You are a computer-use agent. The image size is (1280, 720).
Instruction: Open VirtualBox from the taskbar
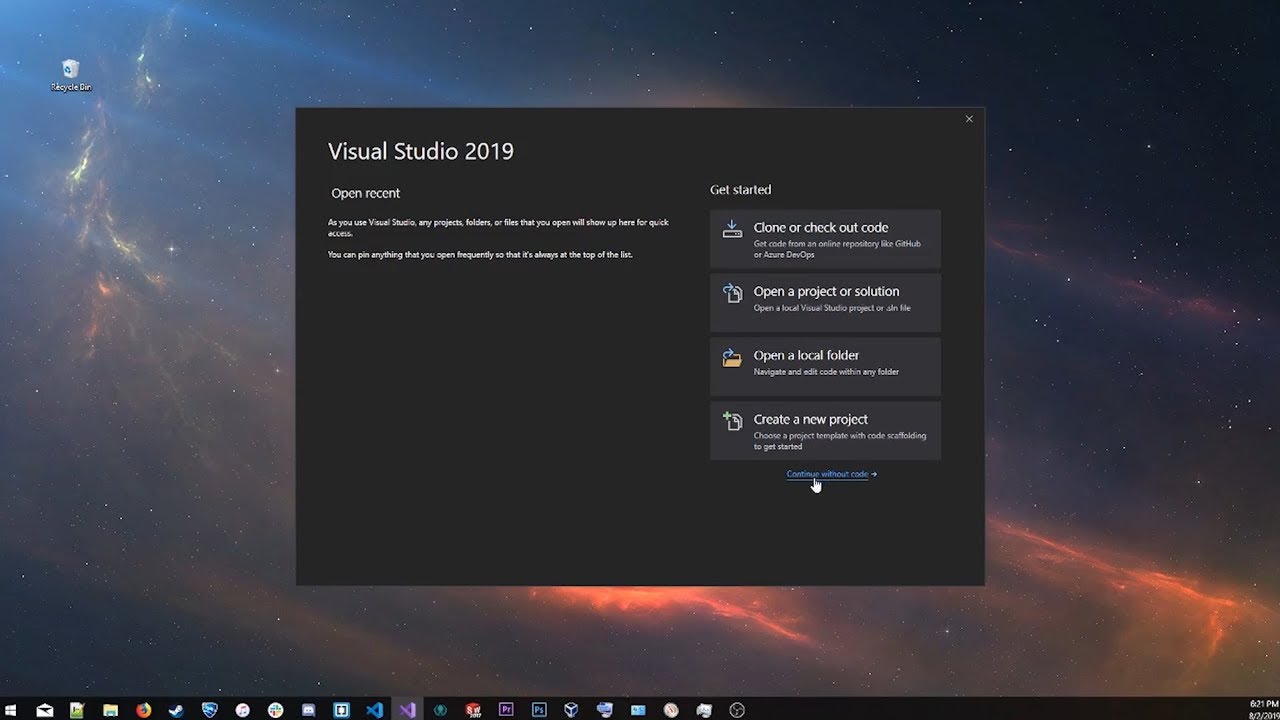(572, 710)
